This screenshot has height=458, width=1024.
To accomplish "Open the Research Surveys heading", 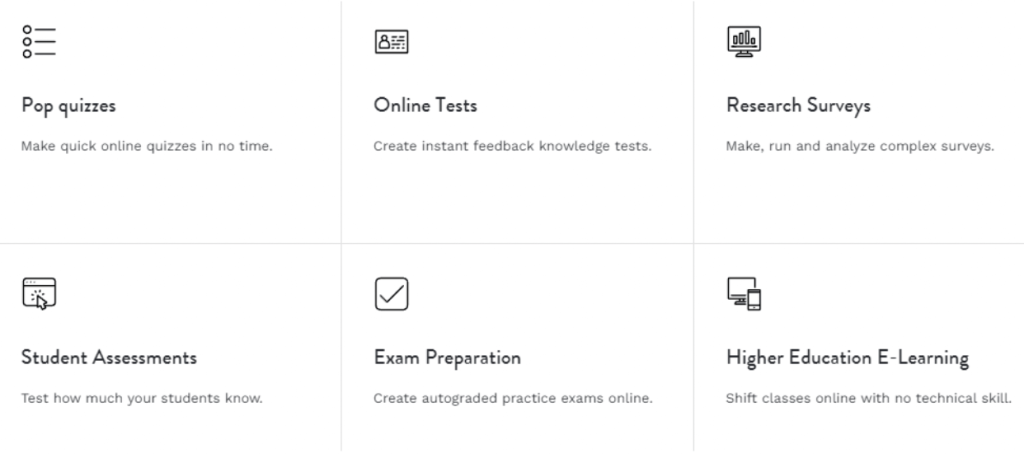I will pos(798,106).
